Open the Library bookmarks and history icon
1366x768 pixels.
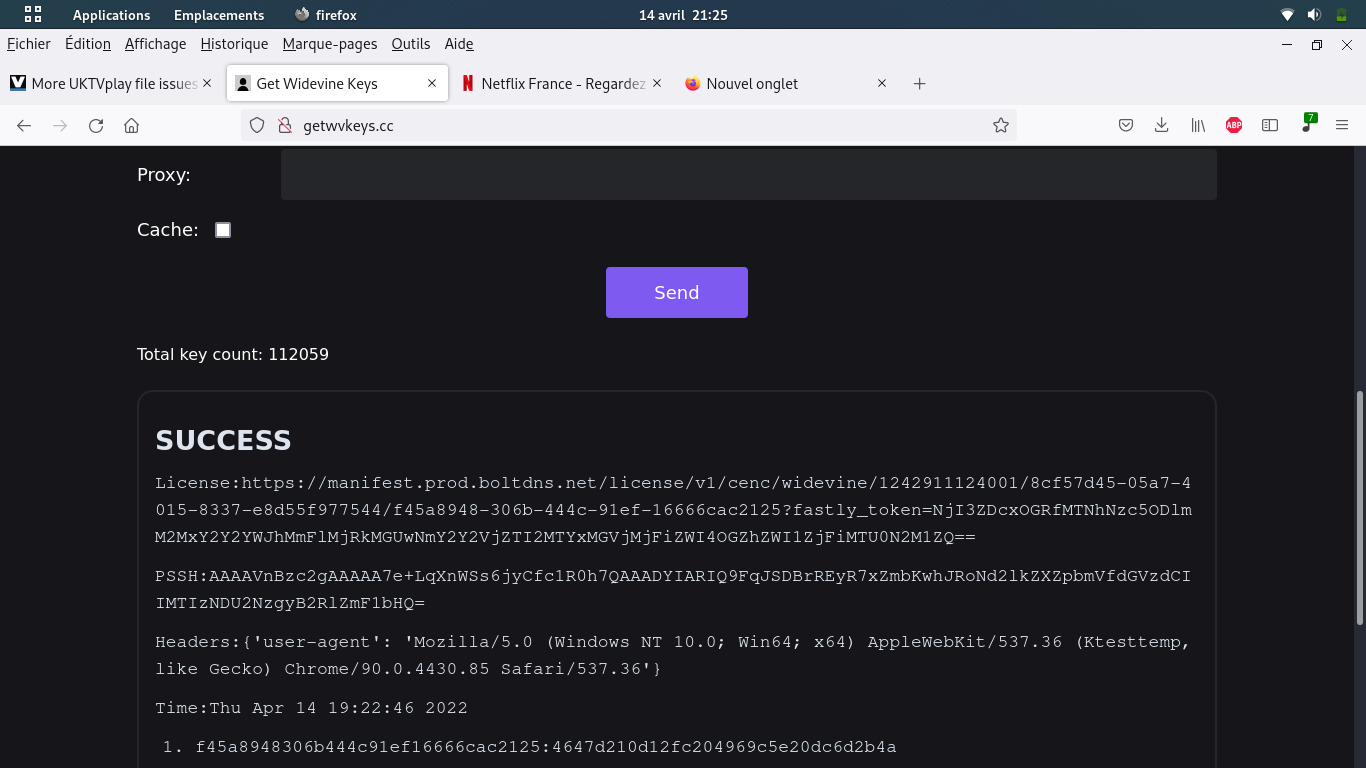[x=1197, y=126]
